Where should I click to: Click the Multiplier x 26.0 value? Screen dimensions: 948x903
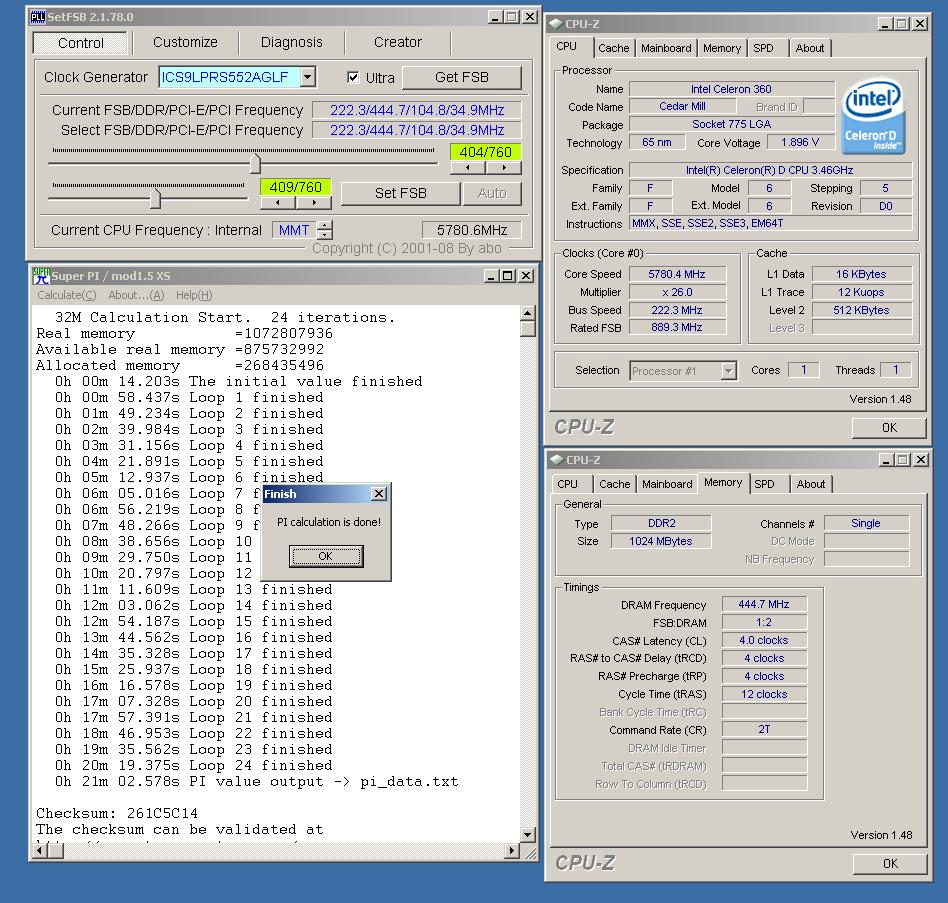coord(677,292)
